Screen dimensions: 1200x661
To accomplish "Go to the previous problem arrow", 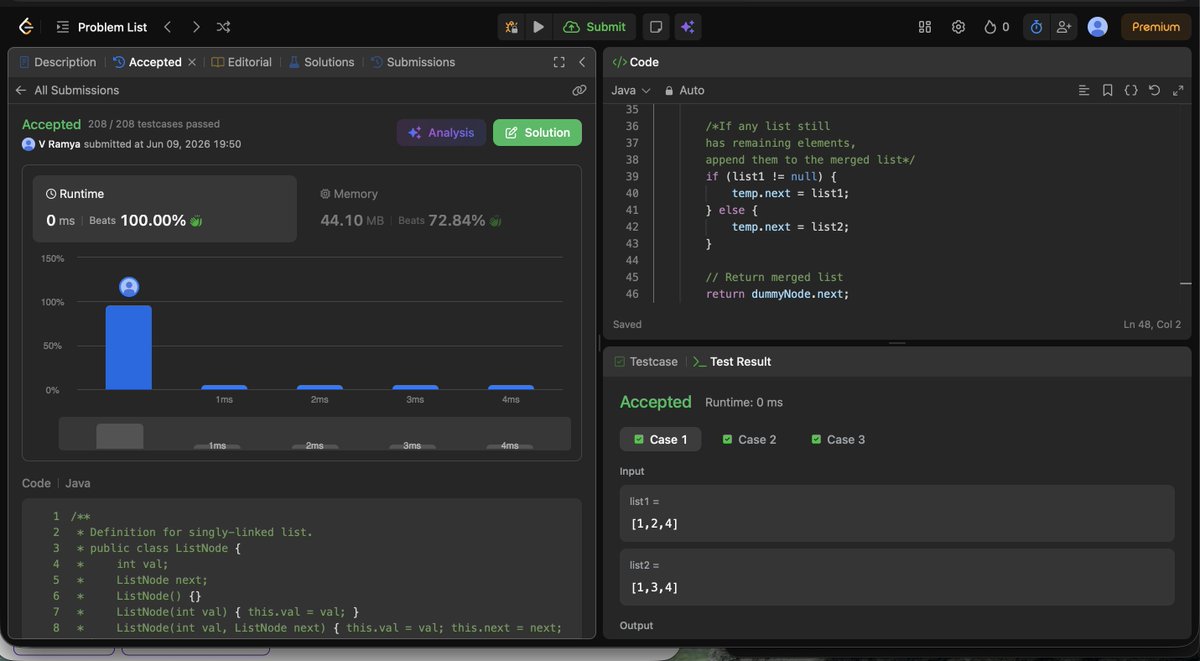I will coord(167,27).
